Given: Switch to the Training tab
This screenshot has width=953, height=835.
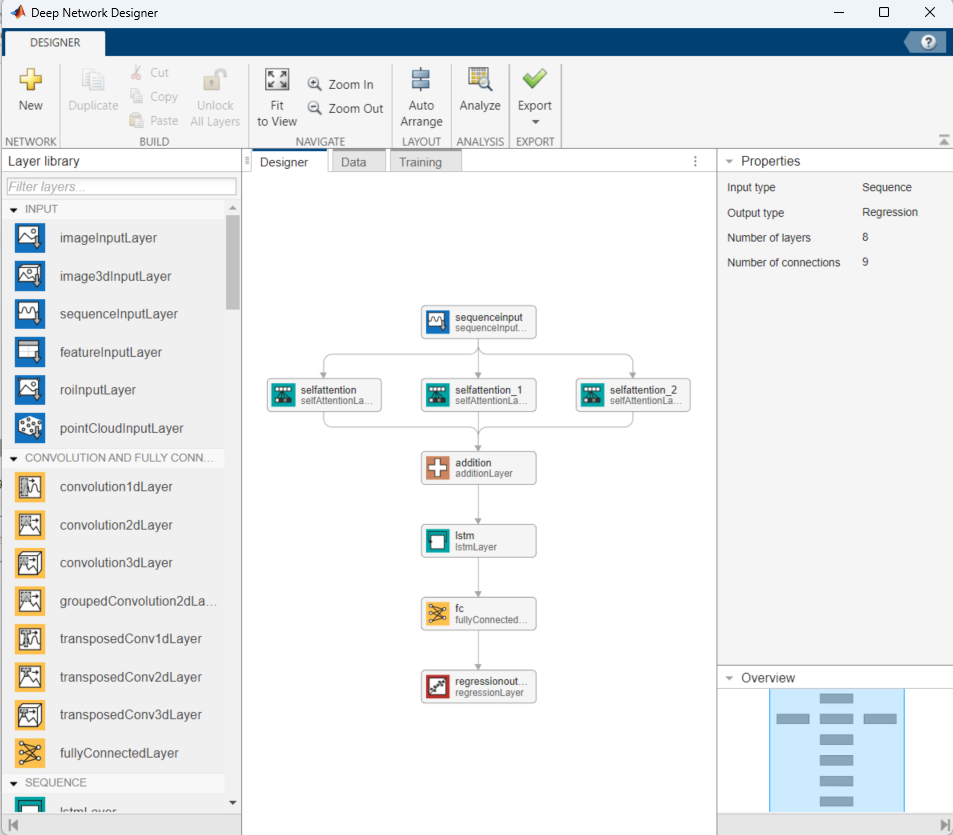Looking at the screenshot, I should [x=421, y=162].
